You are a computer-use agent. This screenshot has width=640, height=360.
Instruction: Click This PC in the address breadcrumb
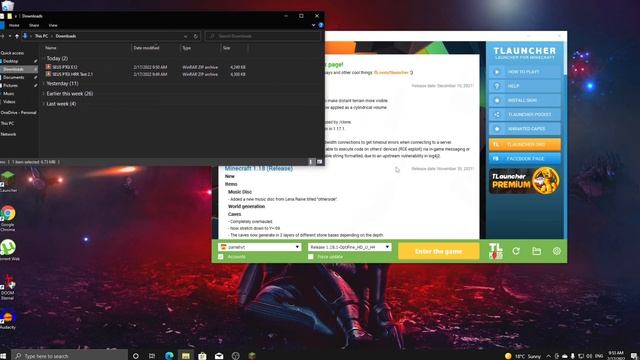tap(41, 36)
